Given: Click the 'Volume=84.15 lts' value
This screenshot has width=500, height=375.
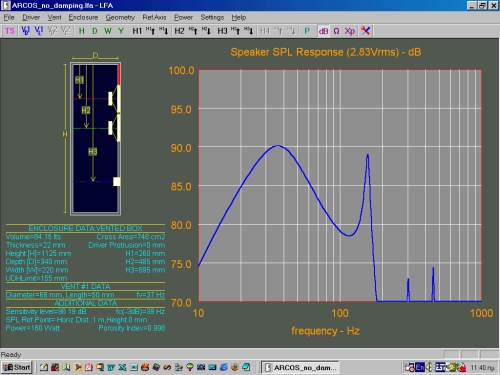Looking at the screenshot, I should coord(33,237).
